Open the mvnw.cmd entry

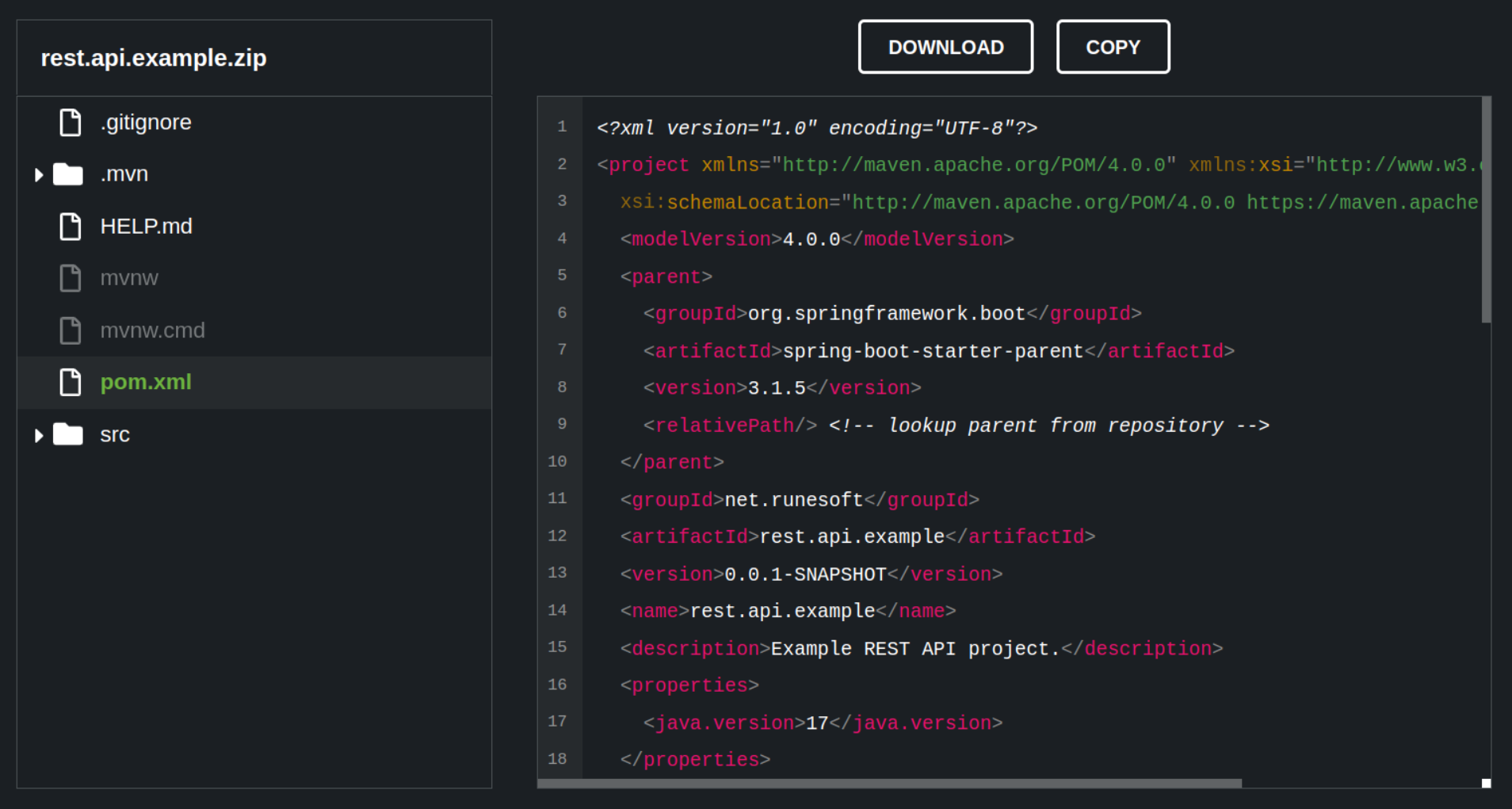[152, 330]
